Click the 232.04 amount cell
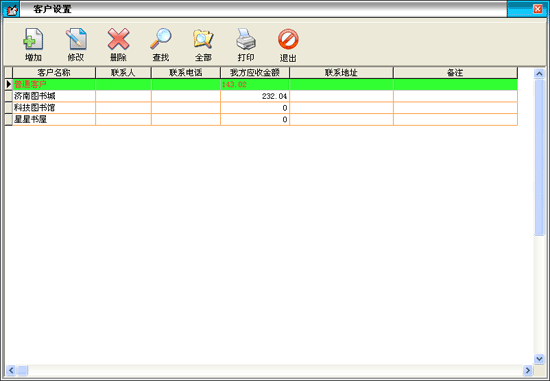550x381 pixels. pos(255,96)
